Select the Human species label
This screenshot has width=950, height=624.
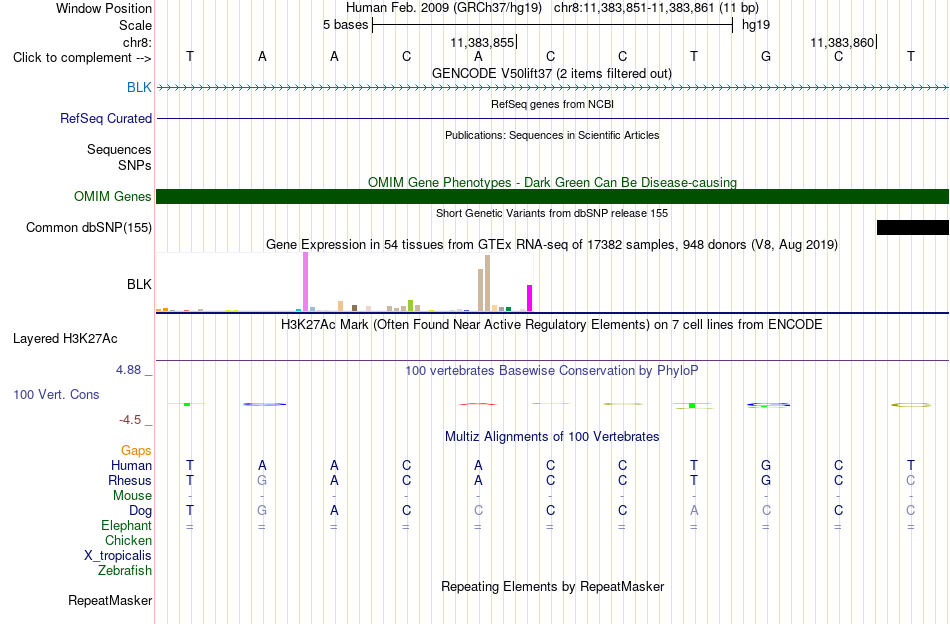click(131, 465)
